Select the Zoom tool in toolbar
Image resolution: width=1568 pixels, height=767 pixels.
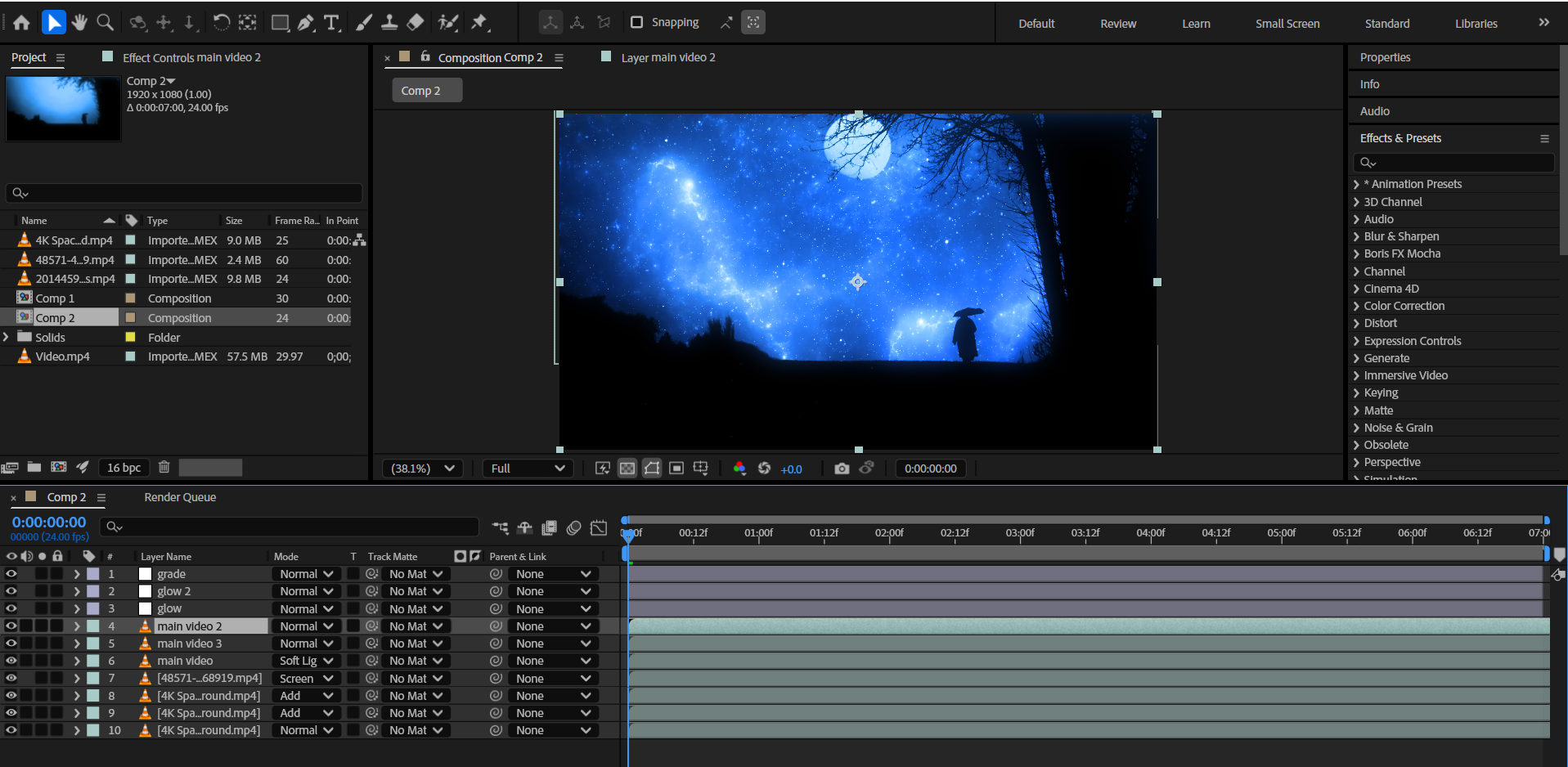(x=105, y=23)
